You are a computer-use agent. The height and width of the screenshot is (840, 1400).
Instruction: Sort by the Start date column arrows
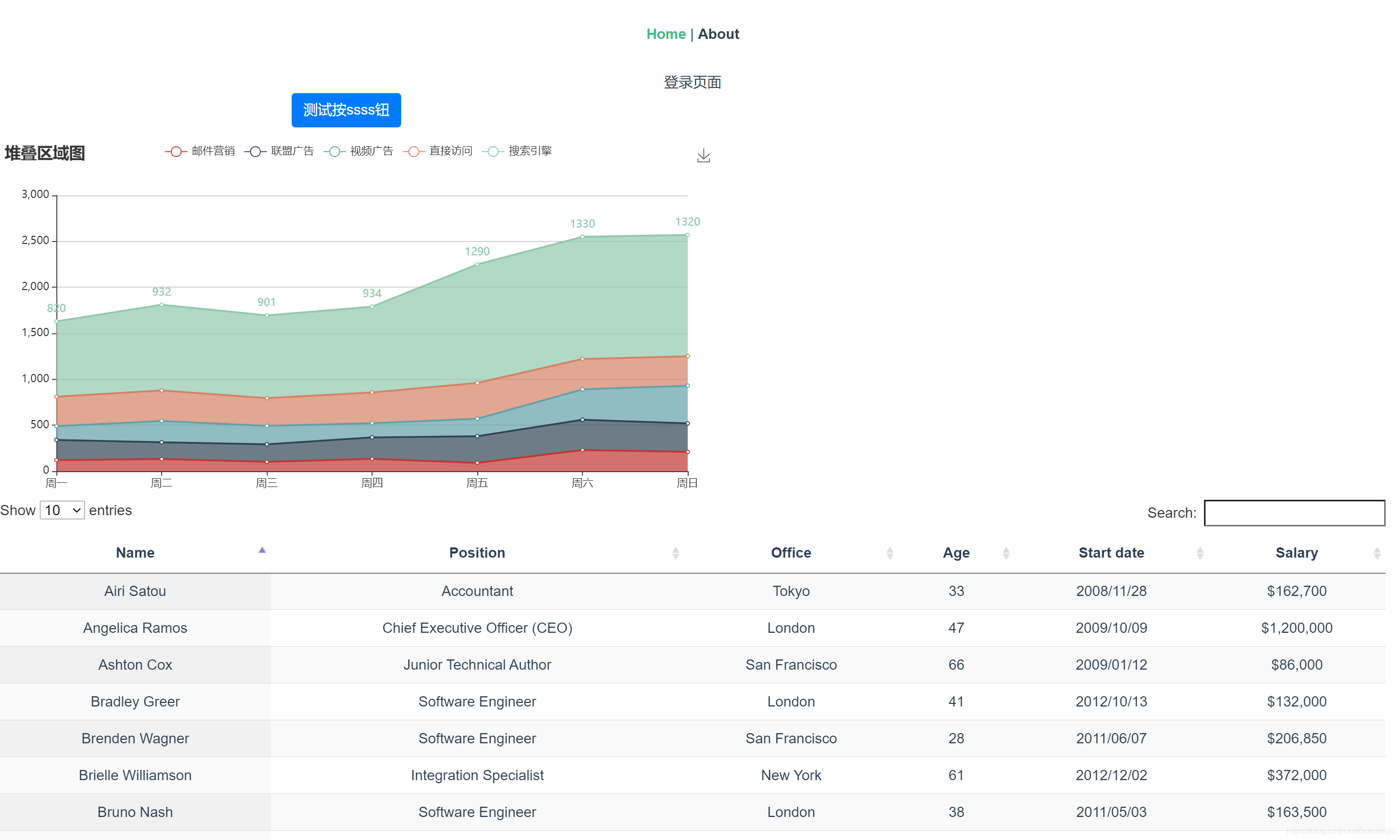point(1199,553)
